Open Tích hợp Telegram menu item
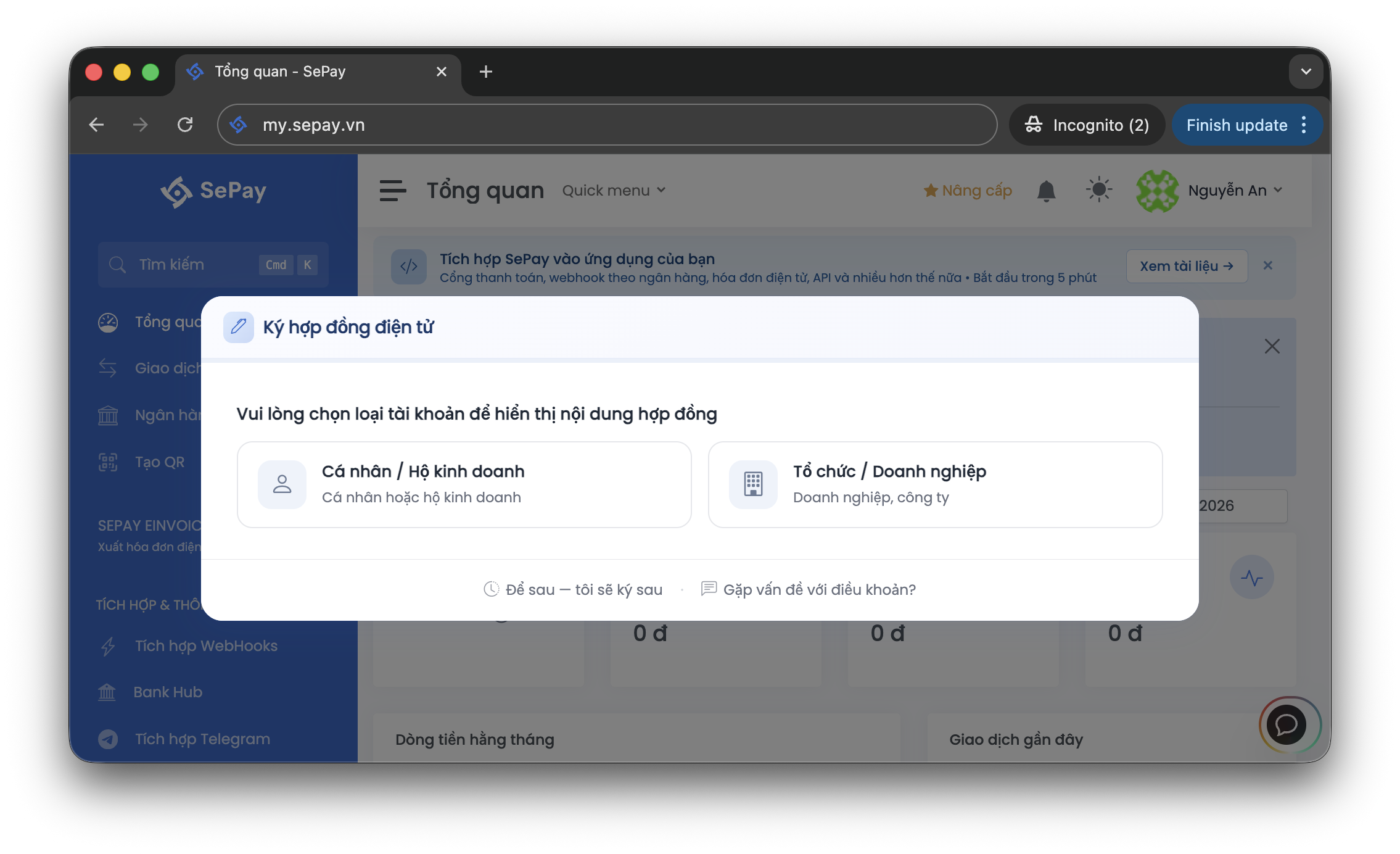This screenshot has height=854, width=1400. click(x=184, y=739)
